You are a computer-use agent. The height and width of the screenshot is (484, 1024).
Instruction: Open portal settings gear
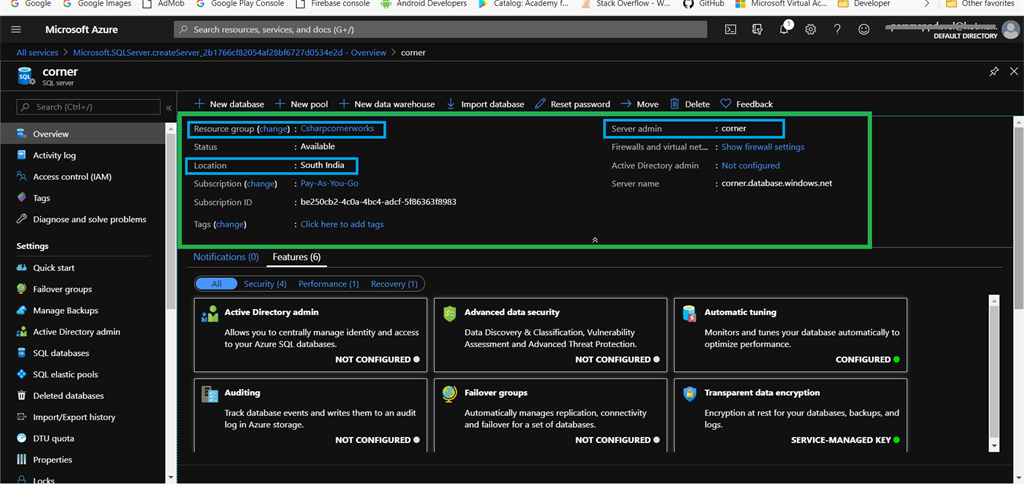pos(810,29)
